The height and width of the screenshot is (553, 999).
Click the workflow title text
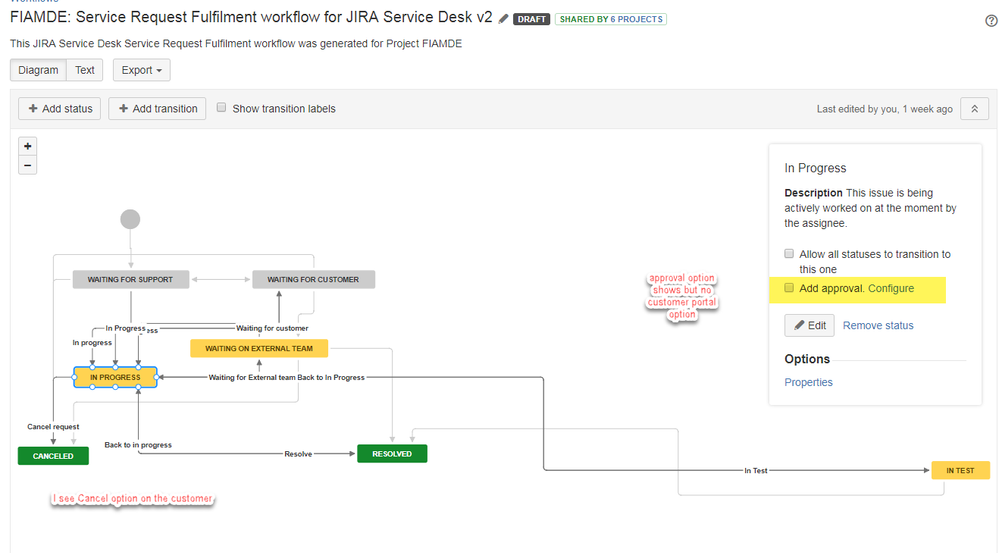coord(251,17)
